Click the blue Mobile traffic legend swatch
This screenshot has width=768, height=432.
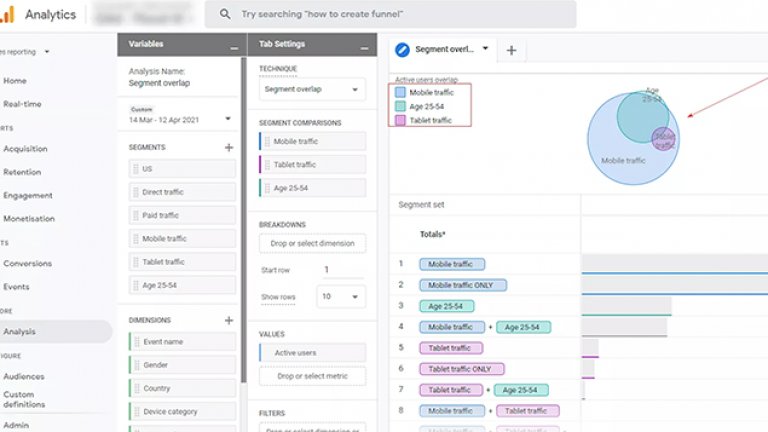point(400,92)
